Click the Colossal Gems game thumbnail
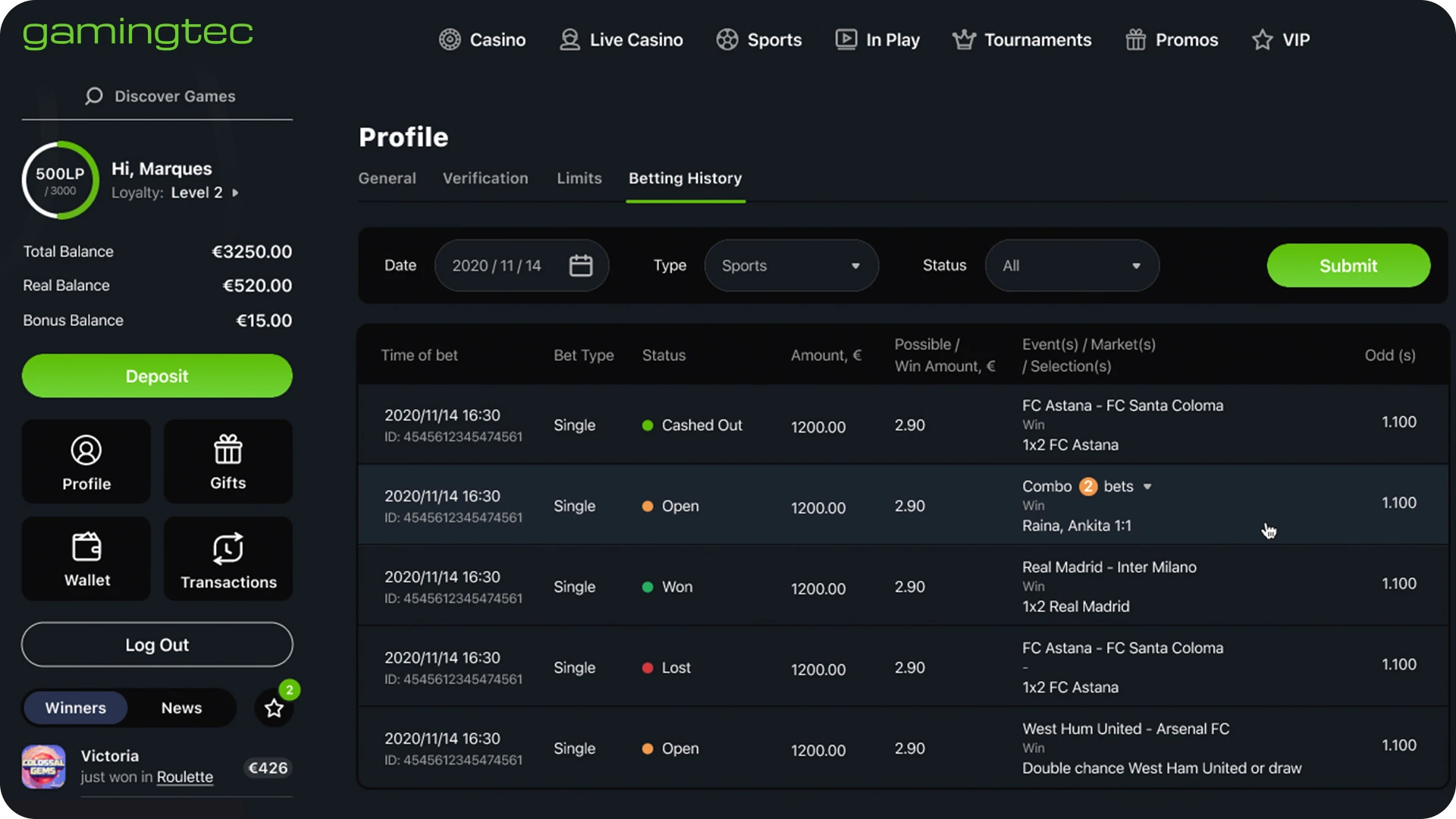Screen dimensions: 1456x819 tap(43, 767)
